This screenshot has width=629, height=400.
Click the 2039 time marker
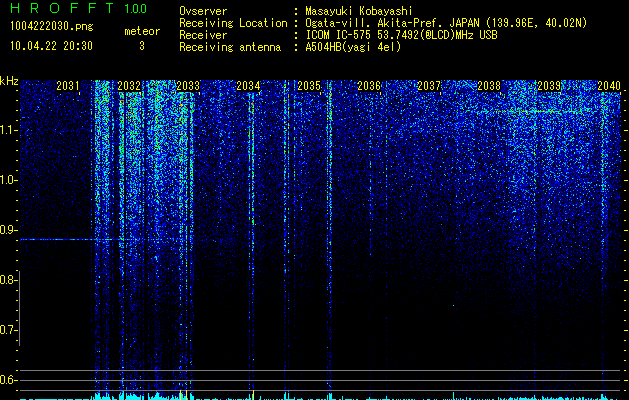point(549,86)
